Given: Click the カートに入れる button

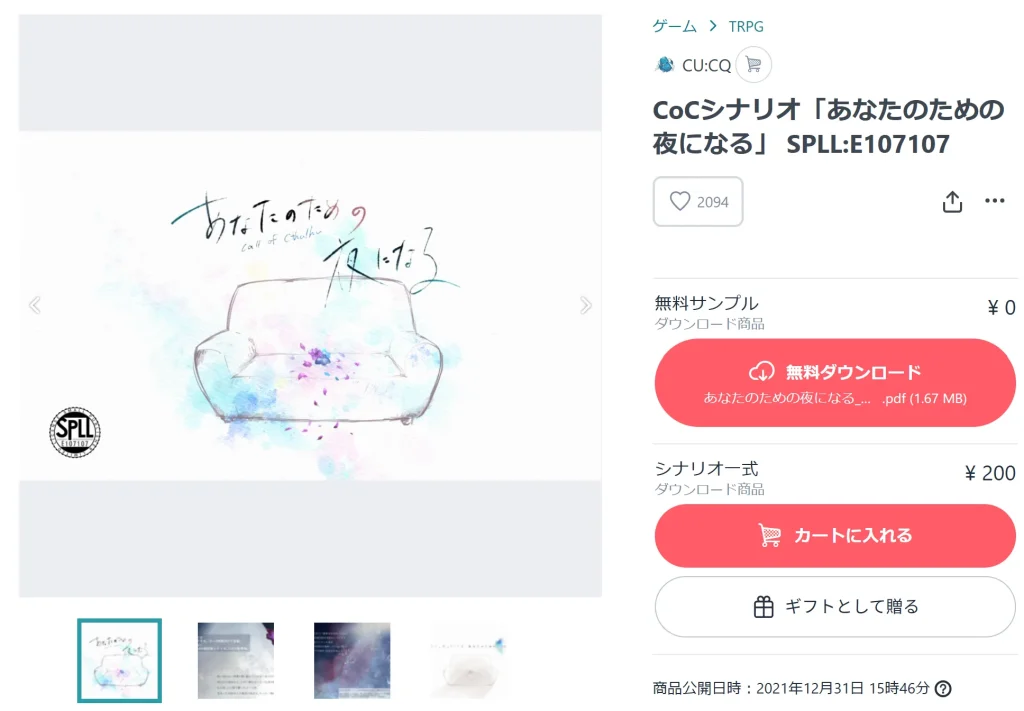Looking at the screenshot, I should coord(835,535).
